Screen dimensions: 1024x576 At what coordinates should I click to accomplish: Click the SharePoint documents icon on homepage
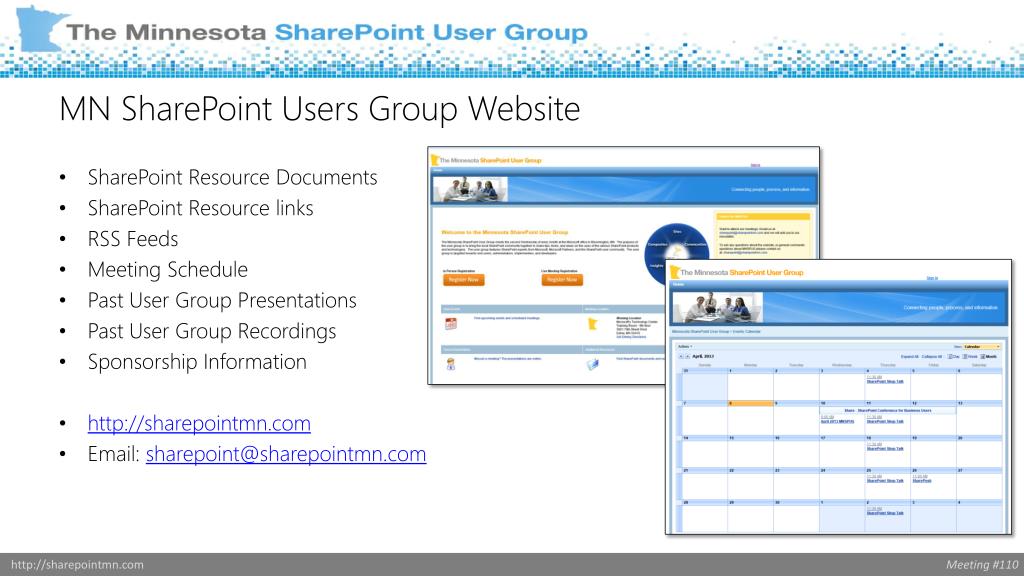click(592, 364)
